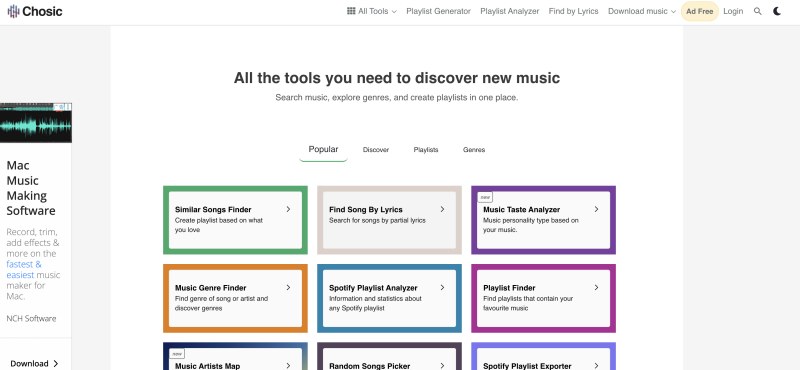Click the Login link

click(x=733, y=11)
